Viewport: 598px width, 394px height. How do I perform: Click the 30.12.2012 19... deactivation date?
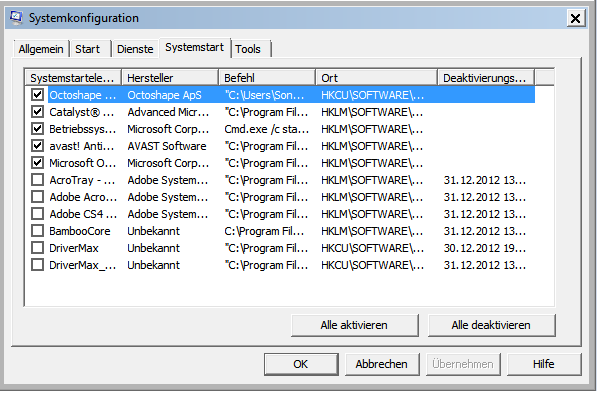click(x=485, y=248)
